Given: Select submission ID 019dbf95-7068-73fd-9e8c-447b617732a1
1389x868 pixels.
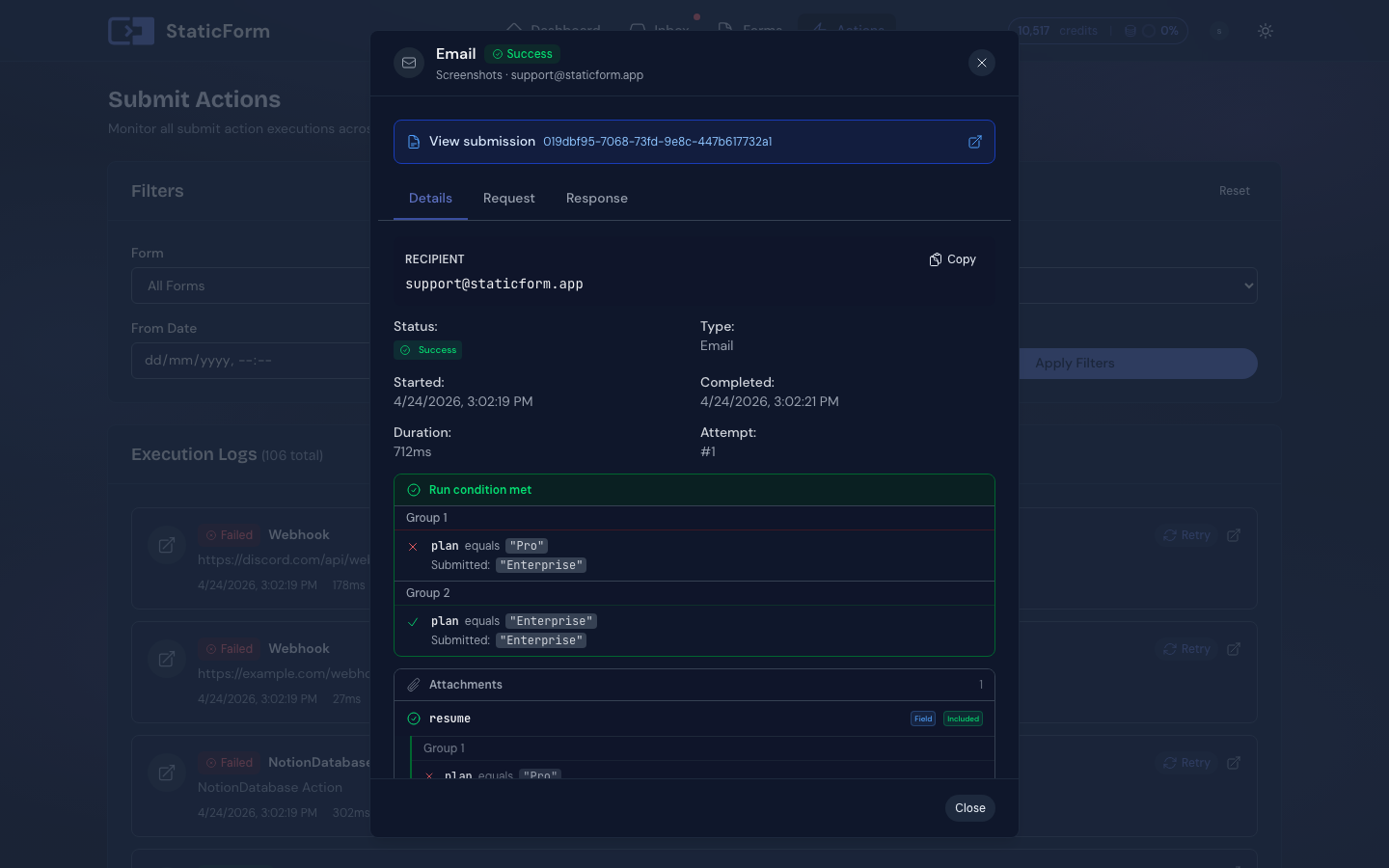Looking at the screenshot, I should (657, 142).
